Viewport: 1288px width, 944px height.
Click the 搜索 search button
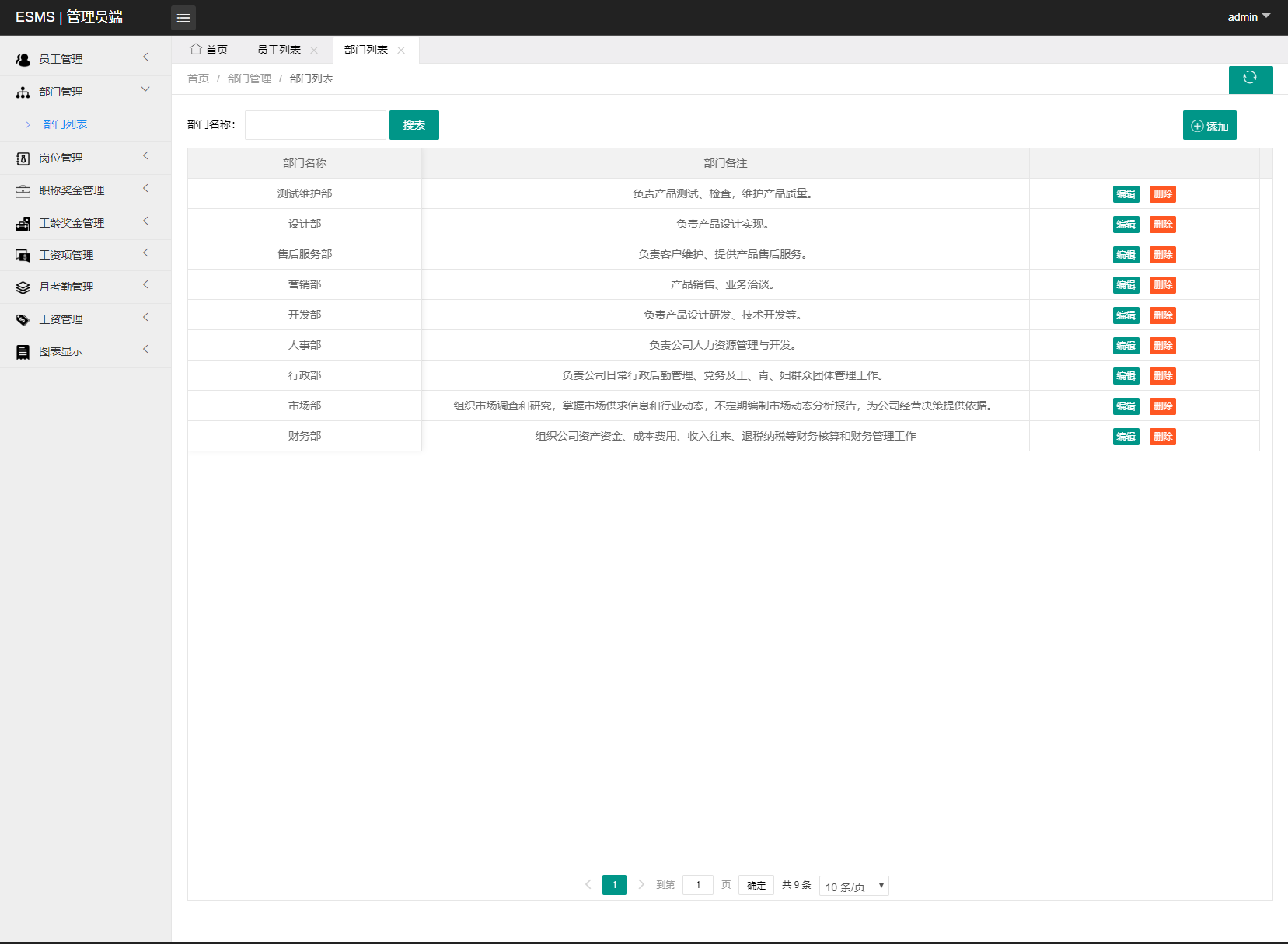(414, 124)
